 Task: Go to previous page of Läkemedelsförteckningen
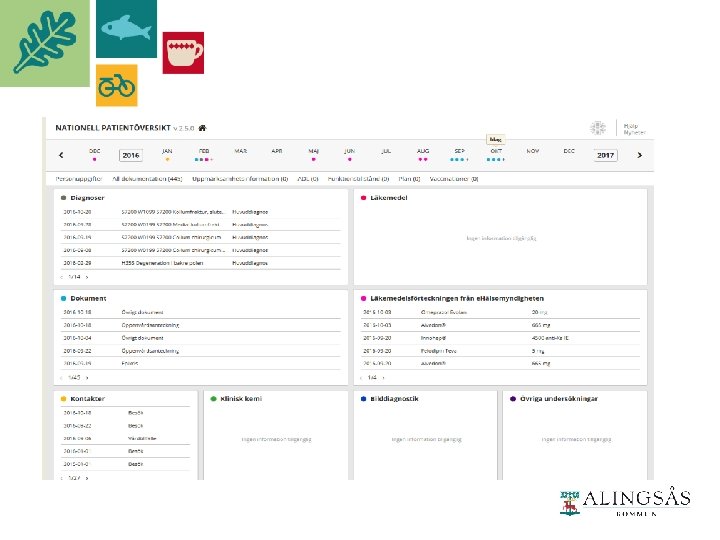(361, 378)
